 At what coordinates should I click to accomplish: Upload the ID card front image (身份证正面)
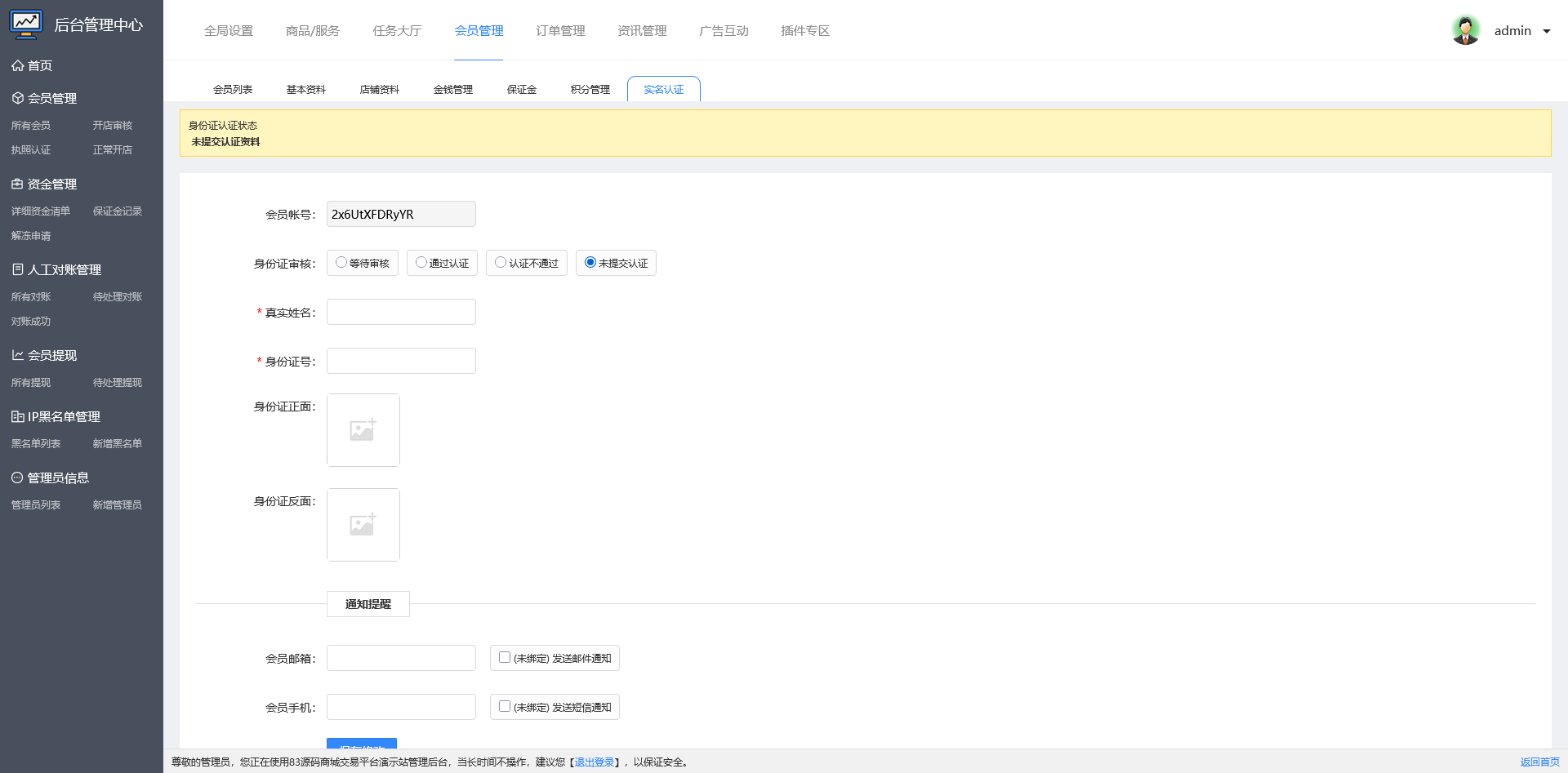click(x=363, y=430)
